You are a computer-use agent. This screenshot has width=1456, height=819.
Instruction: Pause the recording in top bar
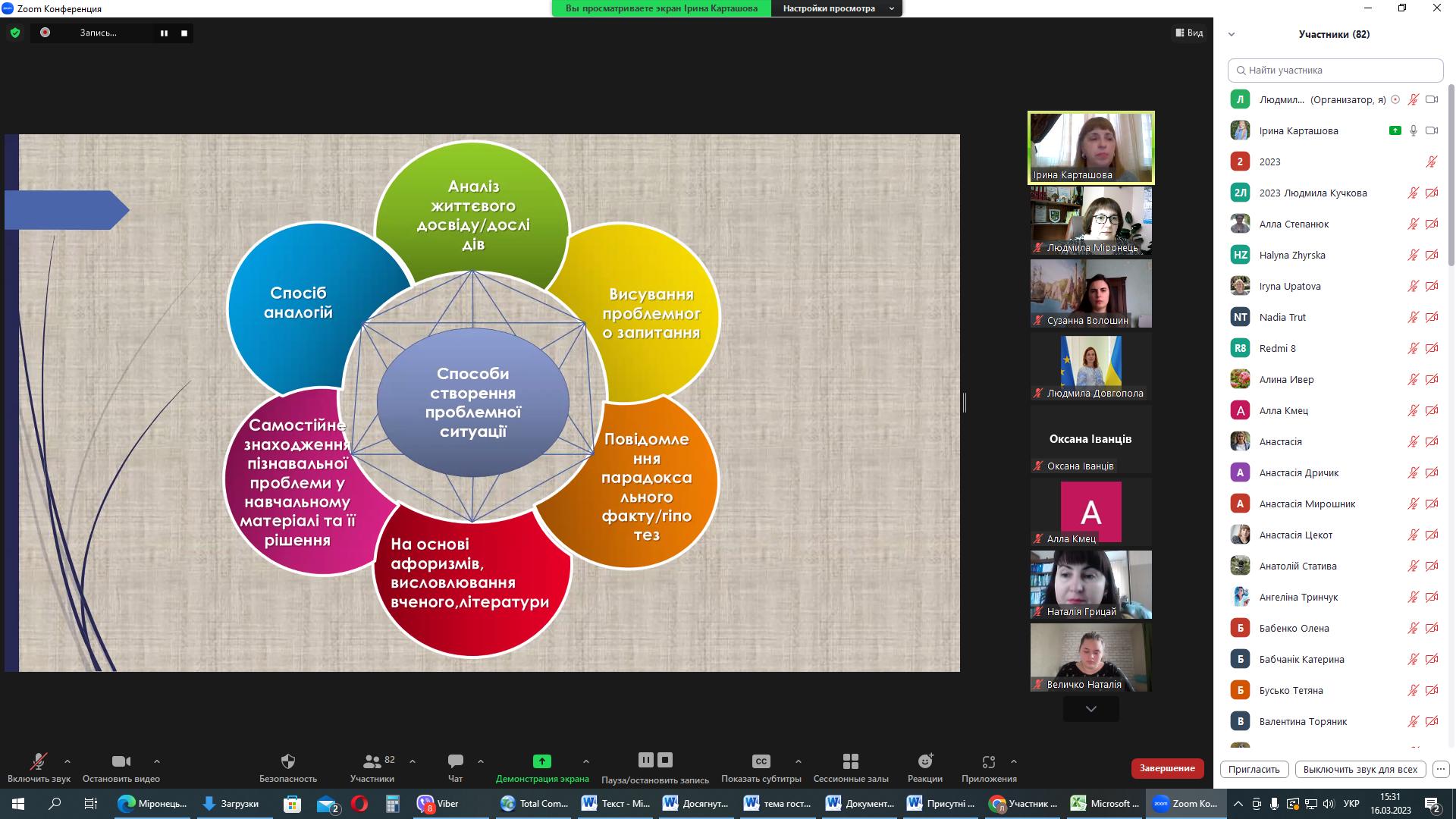[164, 33]
